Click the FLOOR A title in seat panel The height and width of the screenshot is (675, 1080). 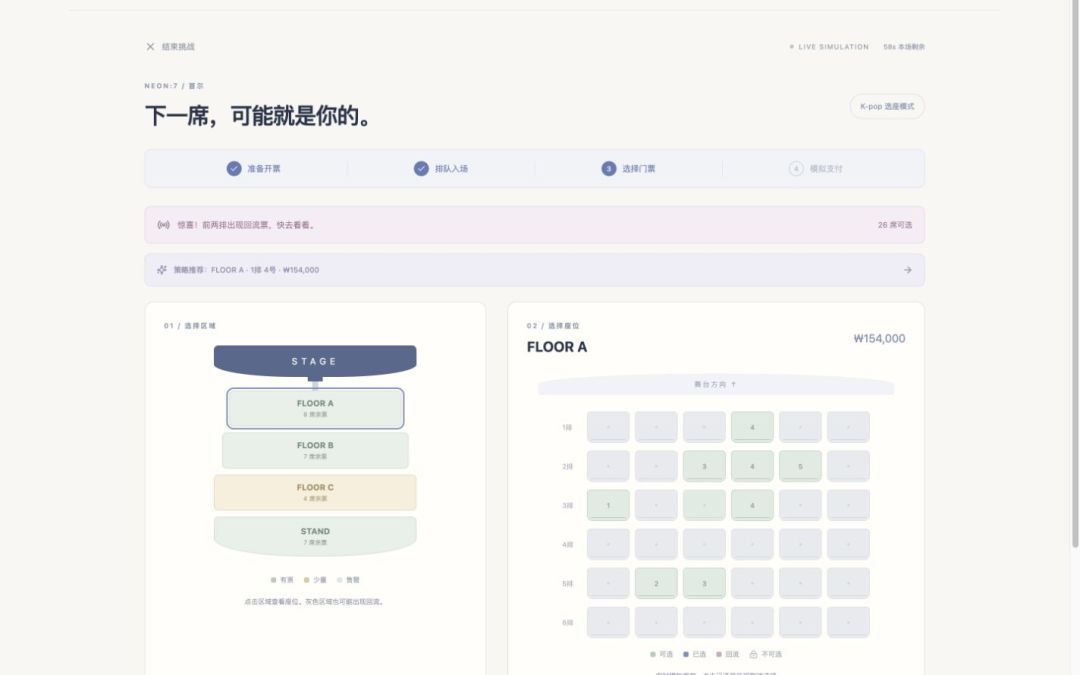click(557, 347)
